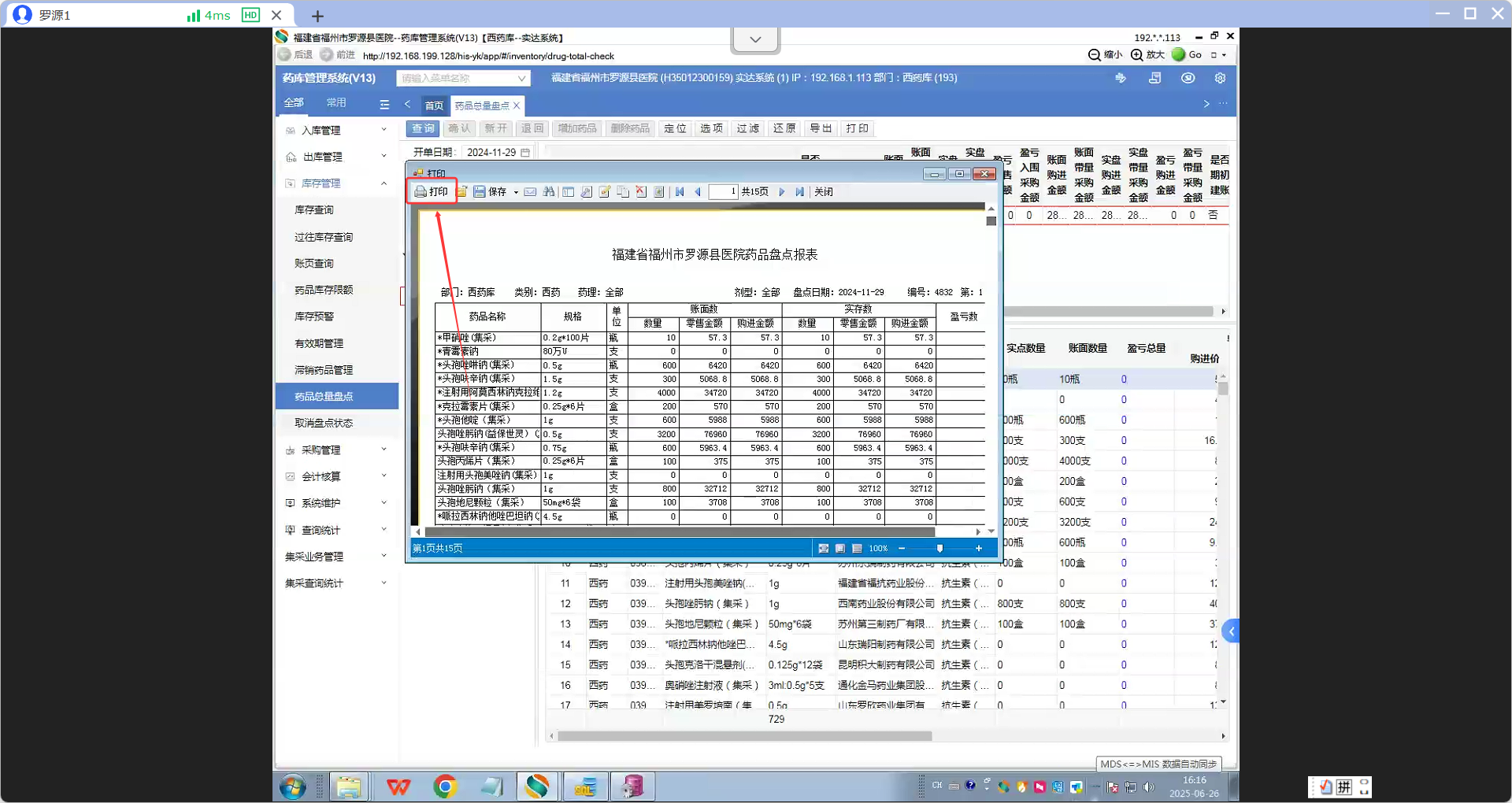Open 有效期管理 in sidebar
Screen dimensions: 1512x803
click(319, 343)
